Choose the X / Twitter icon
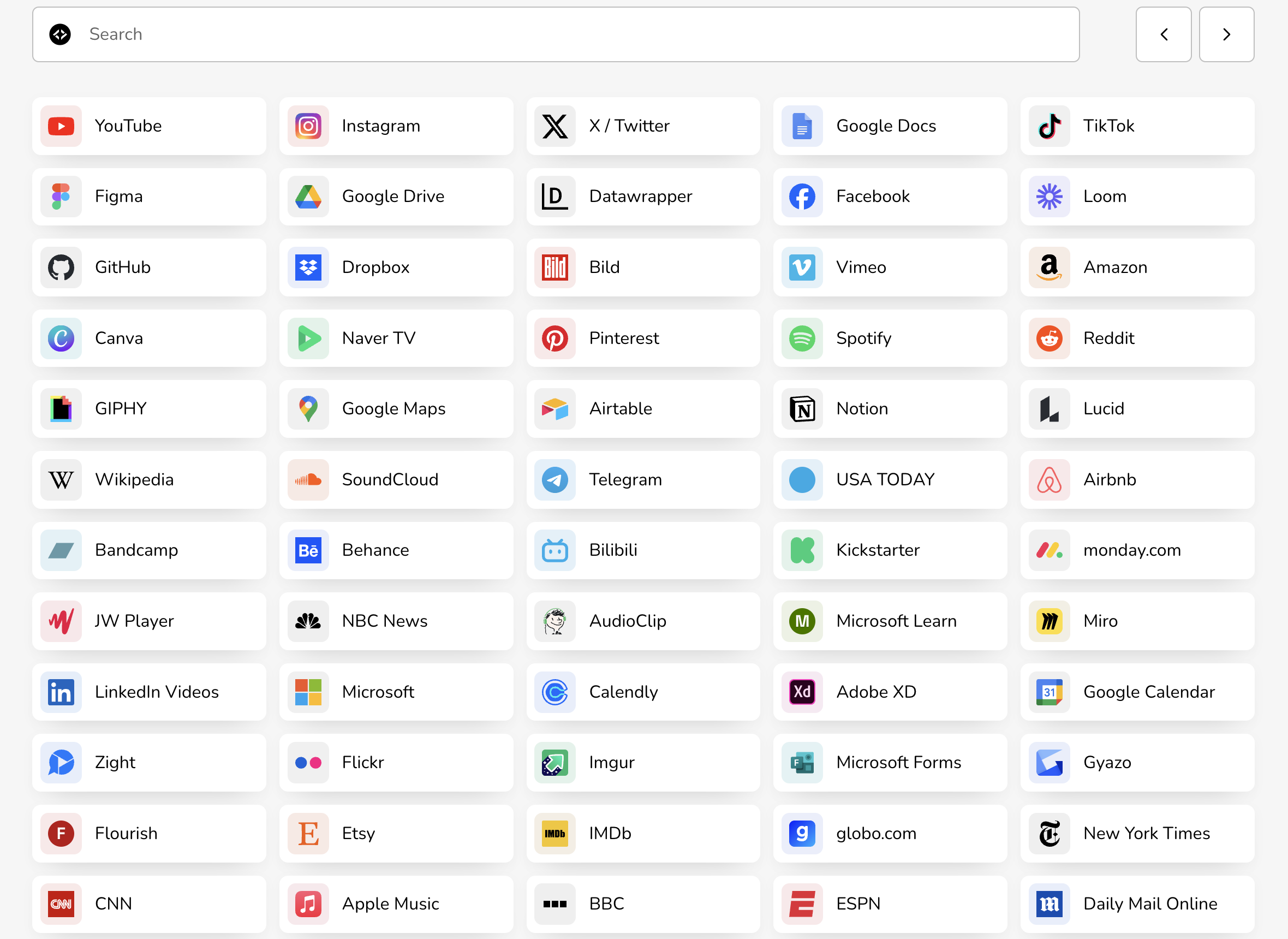This screenshot has width=1288, height=939. tap(554, 126)
